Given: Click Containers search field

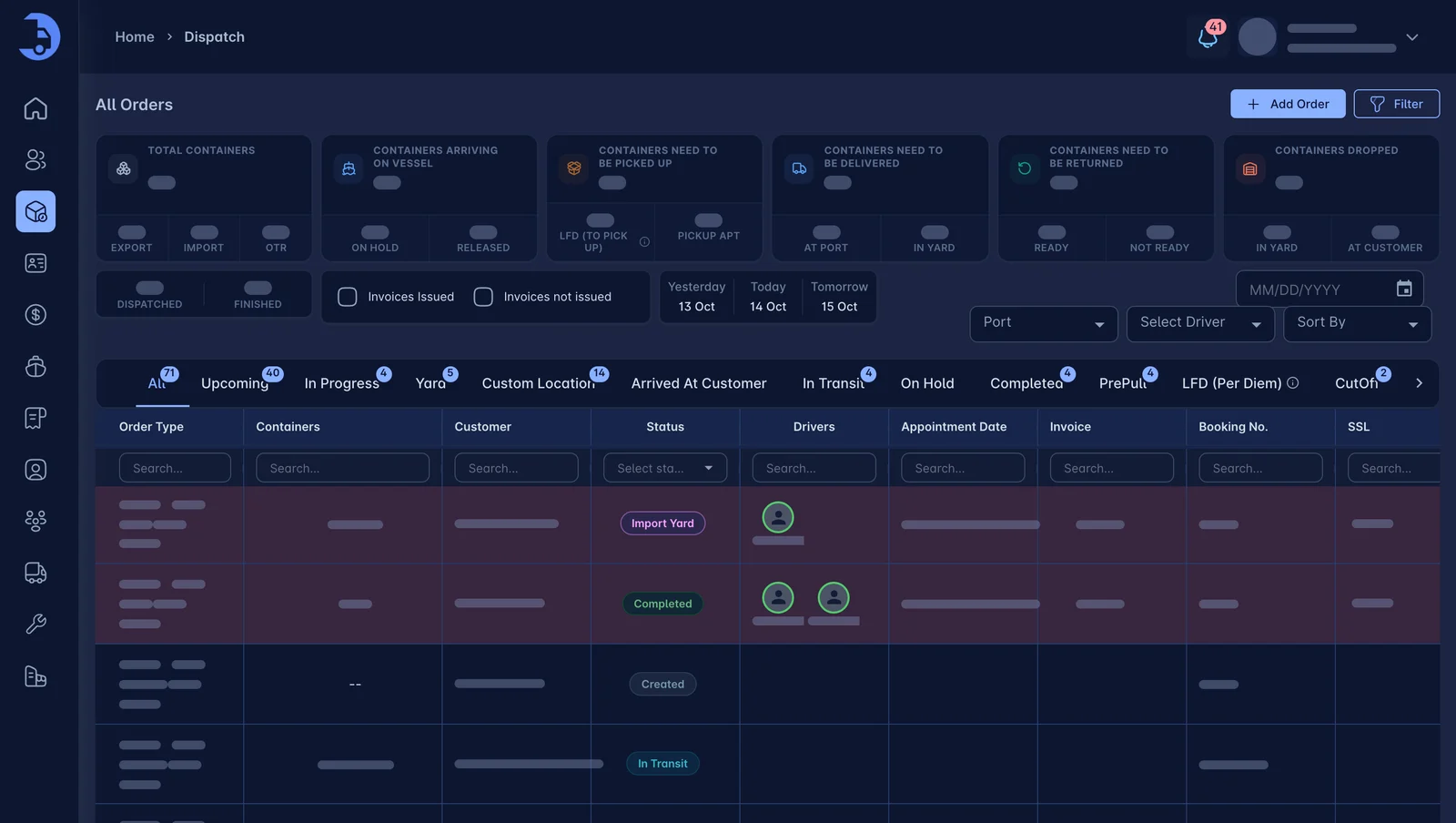Looking at the screenshot, I should (342, 468).
